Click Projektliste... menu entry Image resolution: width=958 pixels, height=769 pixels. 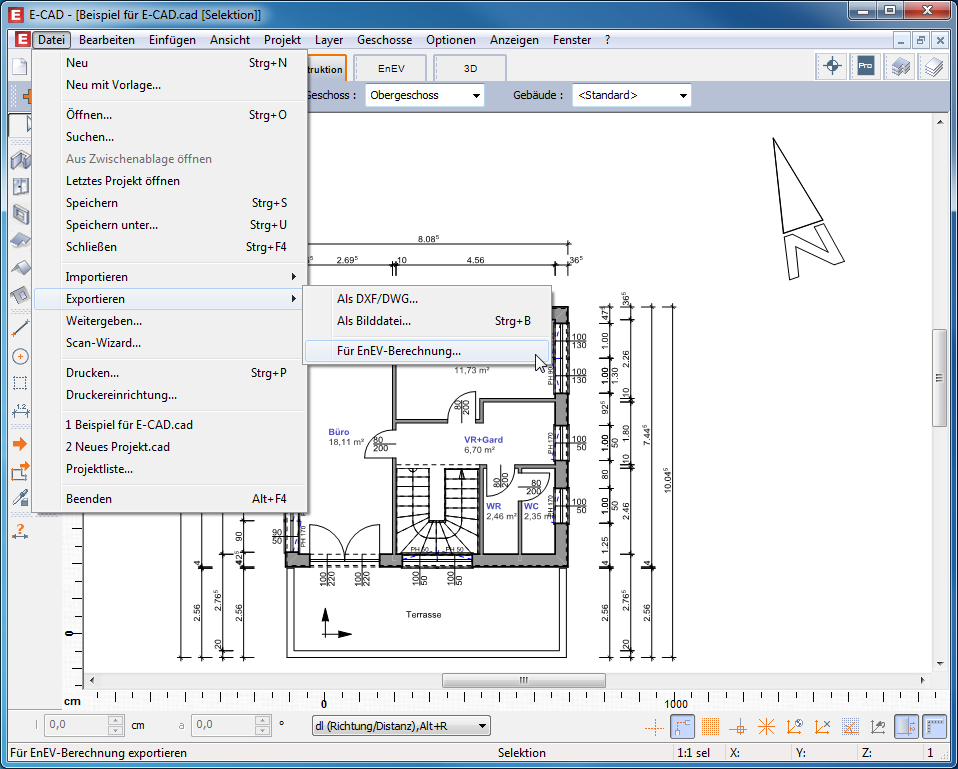(170, 469)
